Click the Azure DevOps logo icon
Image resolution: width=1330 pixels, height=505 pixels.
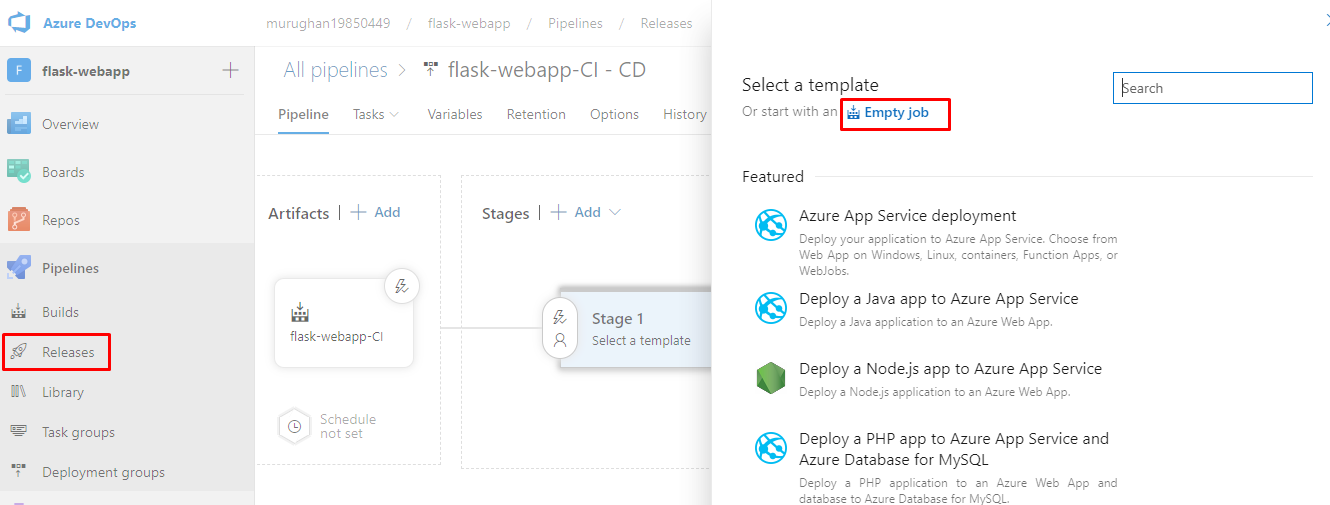coord(19,22)
